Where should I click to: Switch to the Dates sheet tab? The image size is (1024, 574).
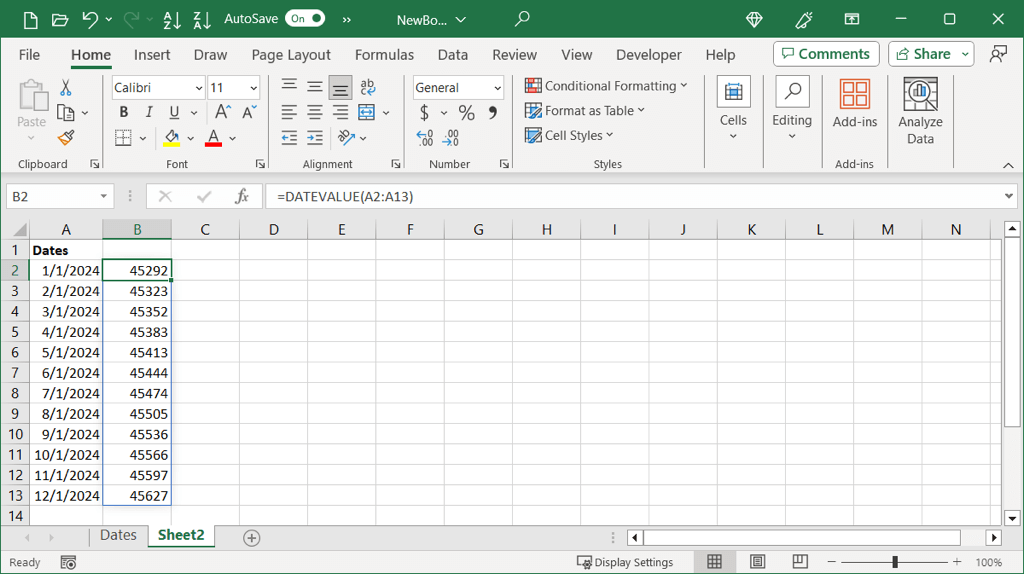click(x=118, y=536)
